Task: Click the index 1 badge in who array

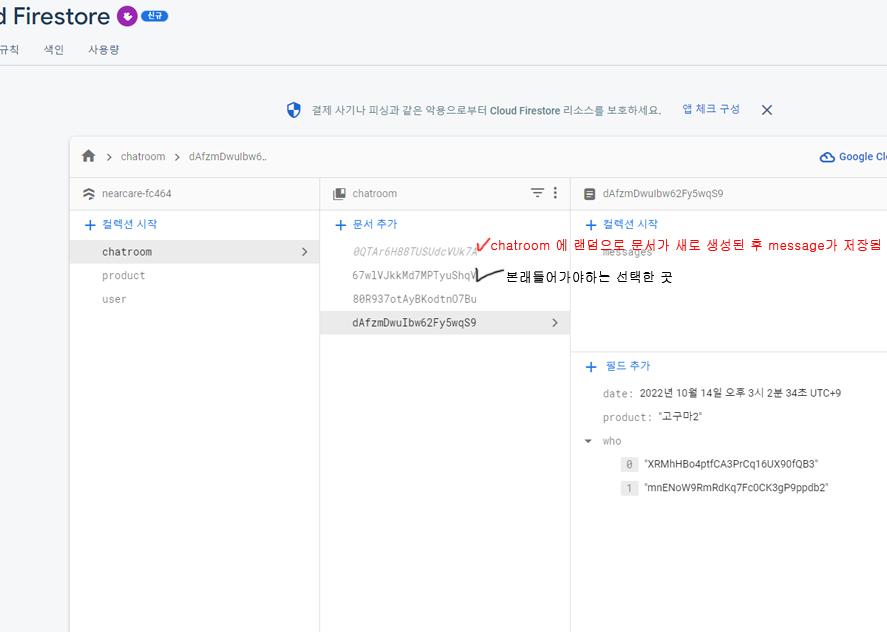Action: [629, 488]
